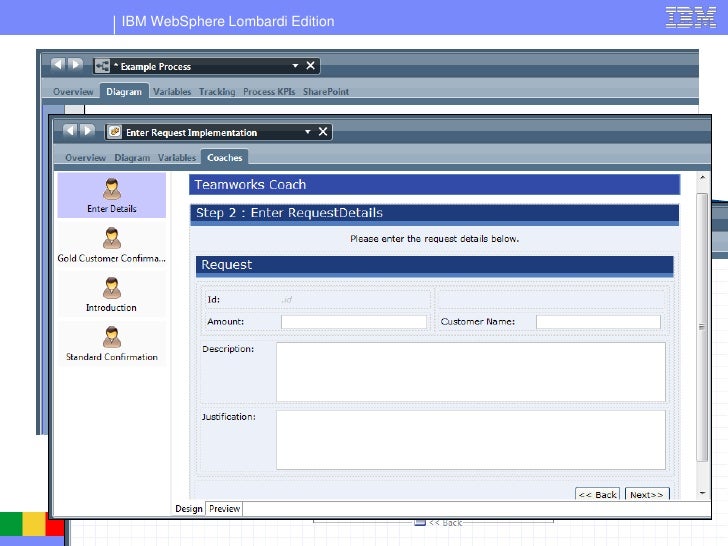Click the service icon beside Enter Request Implementation

tap(114, 132)
